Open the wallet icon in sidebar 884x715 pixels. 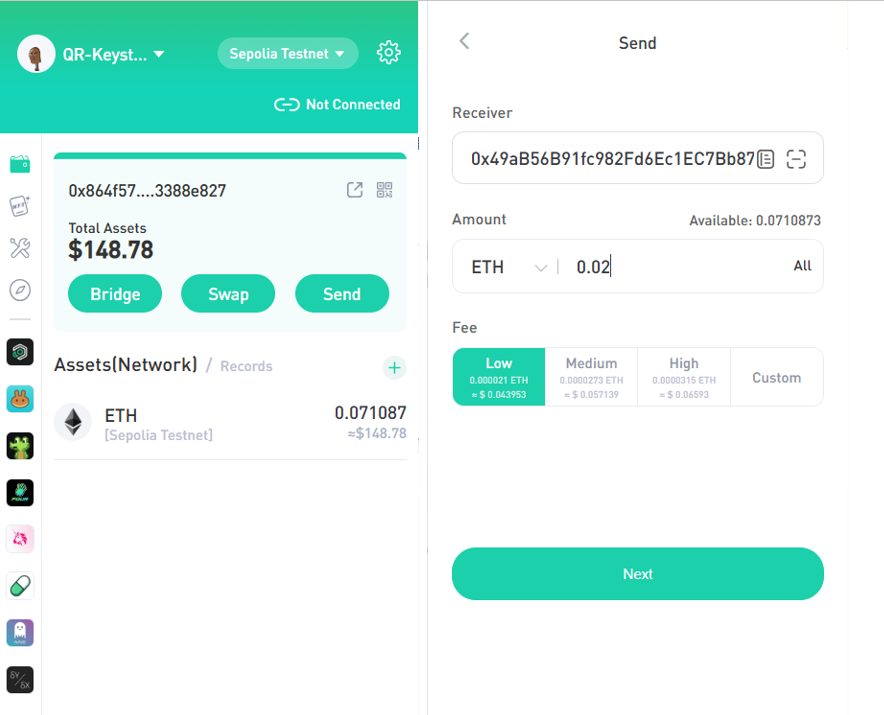click(20, 164)
